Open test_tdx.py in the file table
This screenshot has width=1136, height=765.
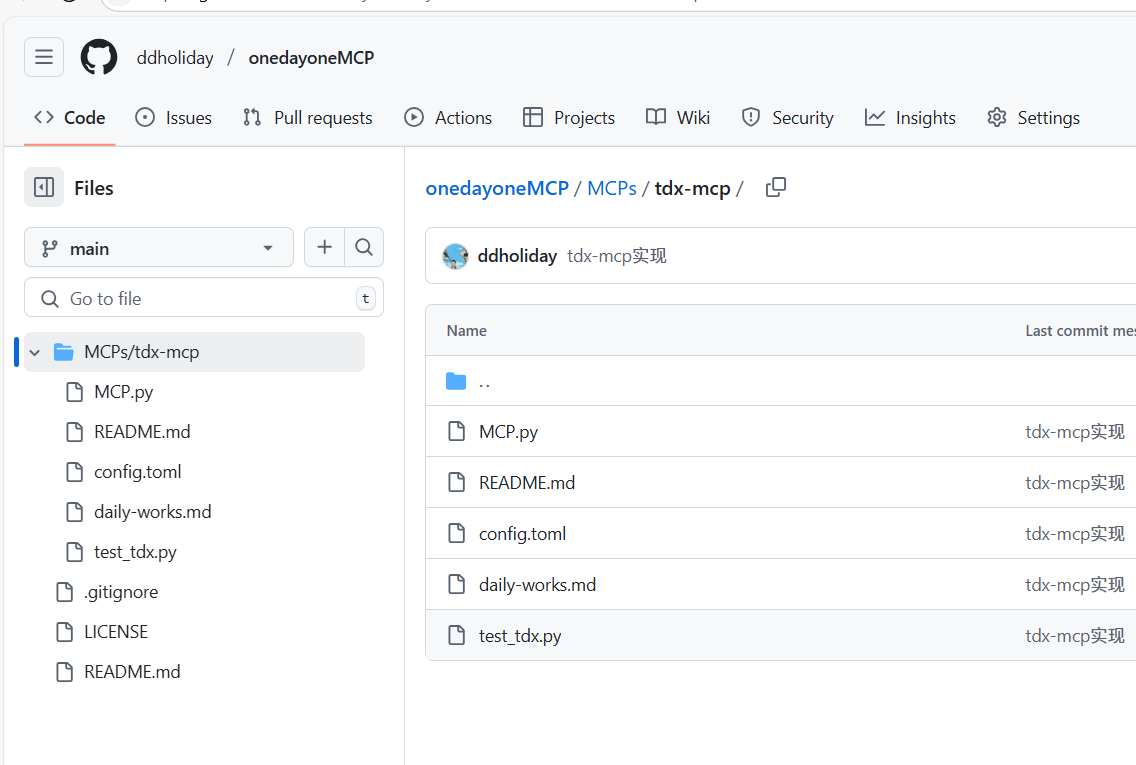tap(519, 636)
